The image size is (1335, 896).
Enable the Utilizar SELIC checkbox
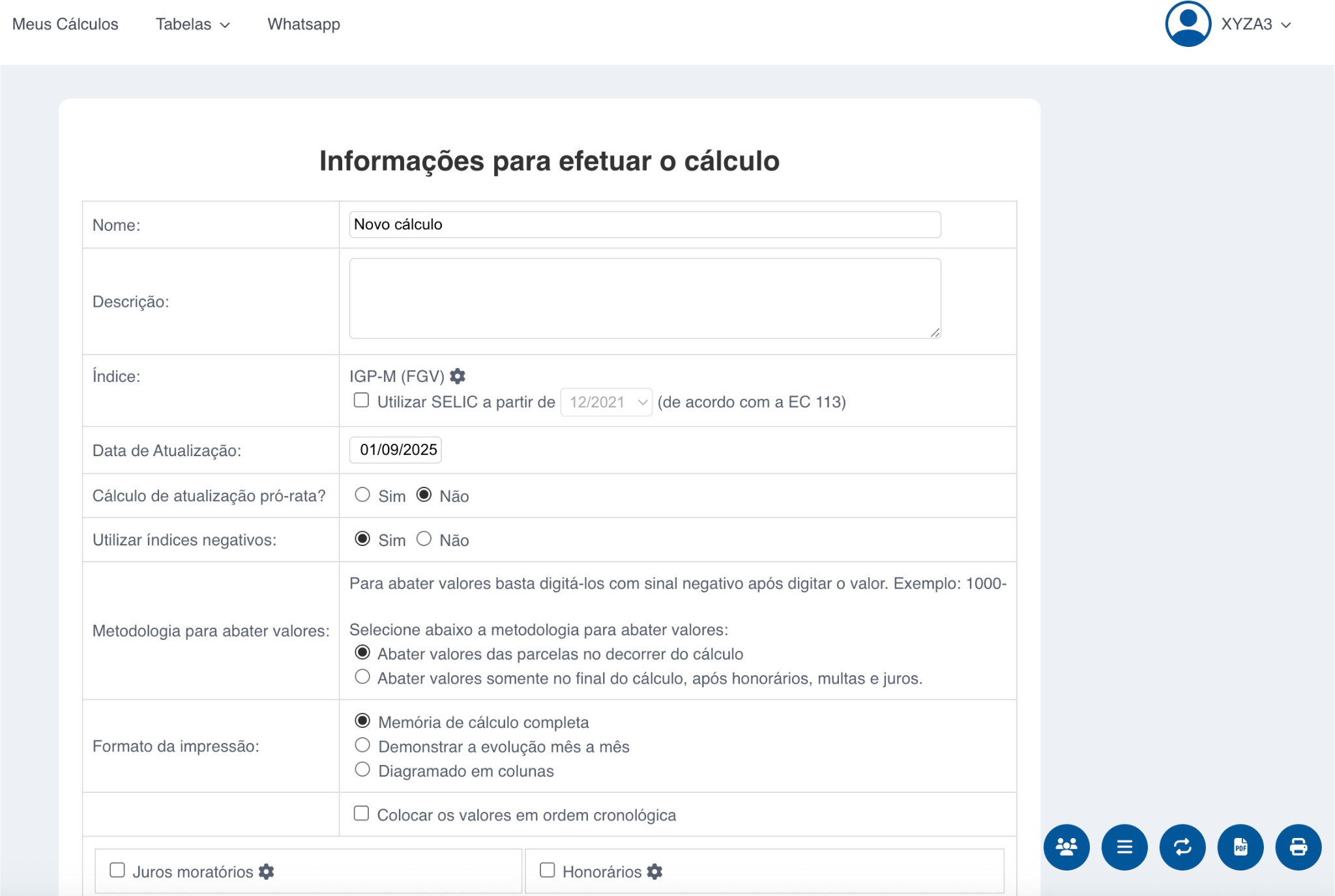(x=361, y=400)
